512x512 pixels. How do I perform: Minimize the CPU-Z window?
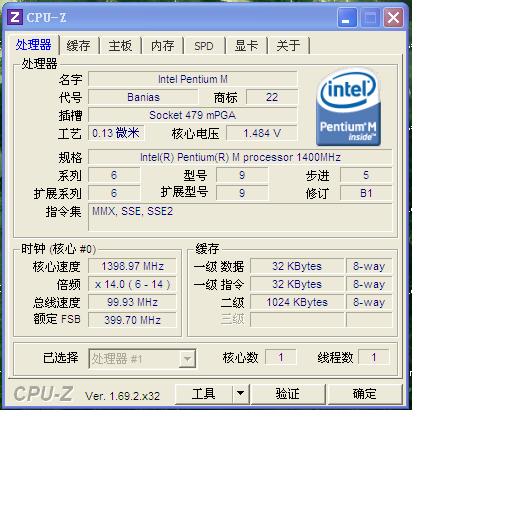click(x=346, y=18)
